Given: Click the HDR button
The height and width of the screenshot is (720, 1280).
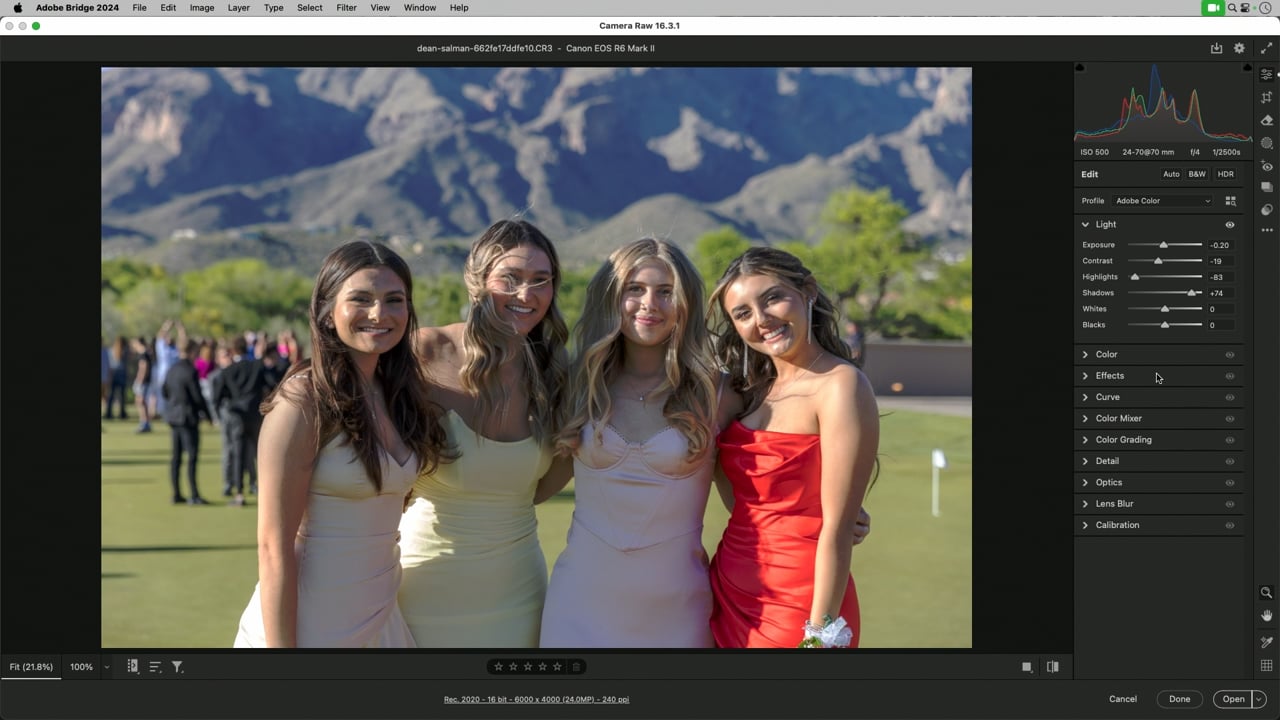Looking at the screenshot, I should coord(1225,174).
